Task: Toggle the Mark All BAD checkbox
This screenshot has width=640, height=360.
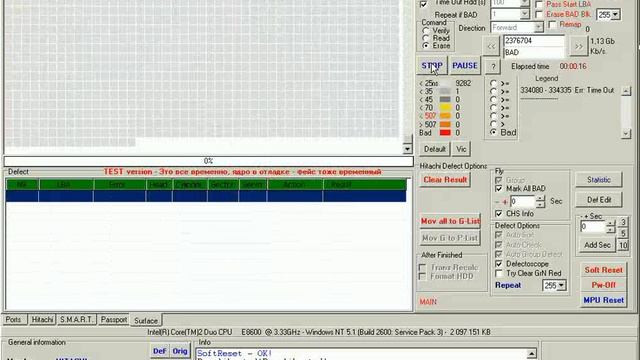Action: click(498, 189)
